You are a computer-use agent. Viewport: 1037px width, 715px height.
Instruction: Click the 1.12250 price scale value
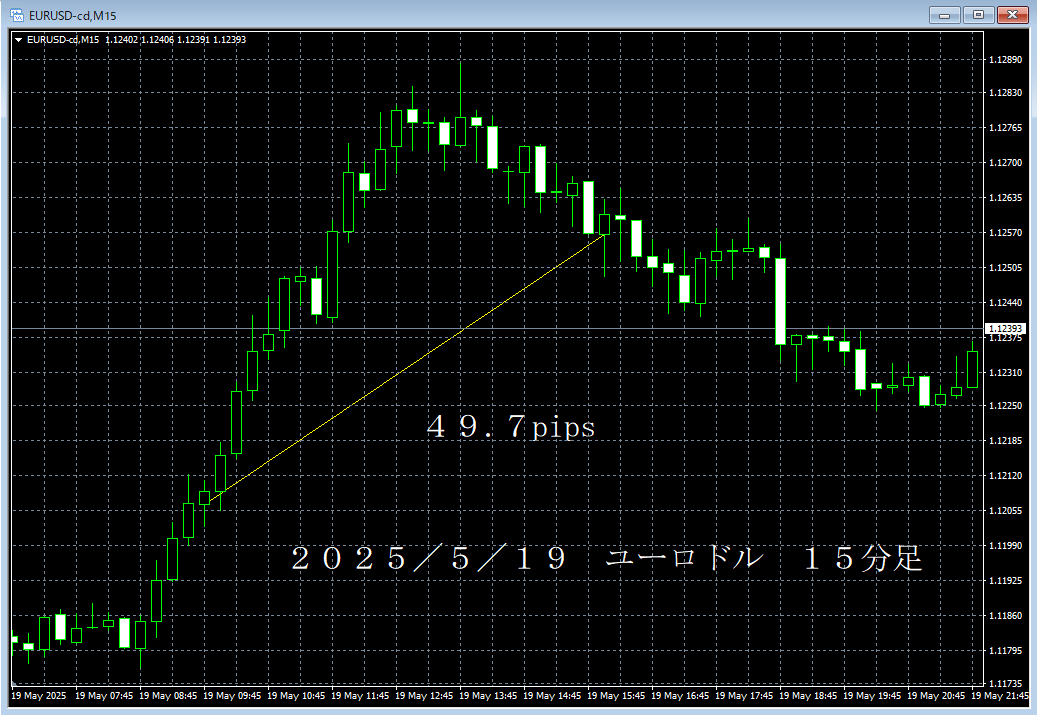[1005, 406]
